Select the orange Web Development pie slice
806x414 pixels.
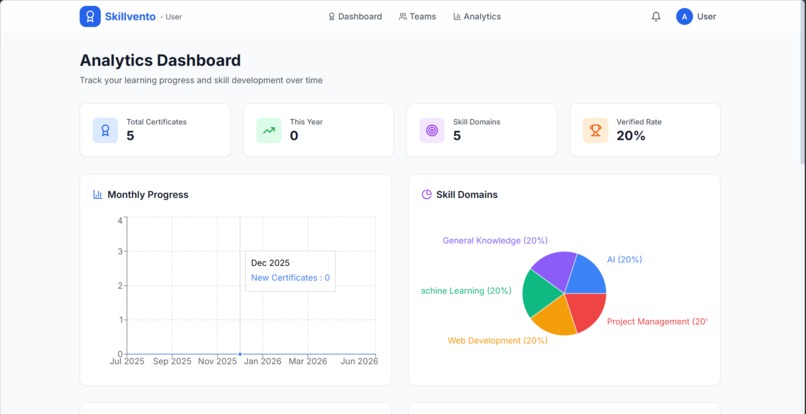click(x=557, y=318)
